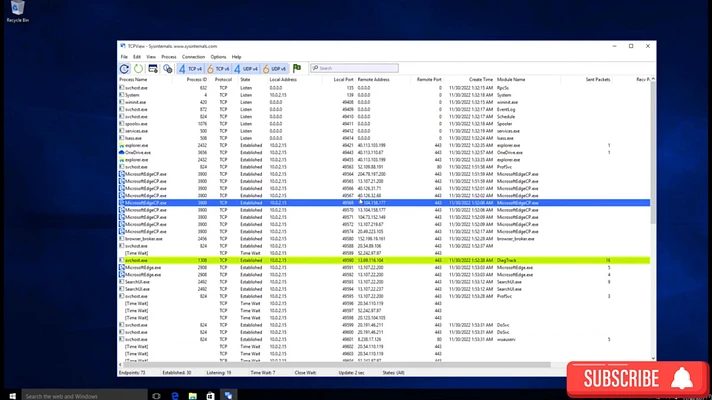Screen dimensions: 712x400
Task: Click into the Search field
Action: click(x=354, y=68)
